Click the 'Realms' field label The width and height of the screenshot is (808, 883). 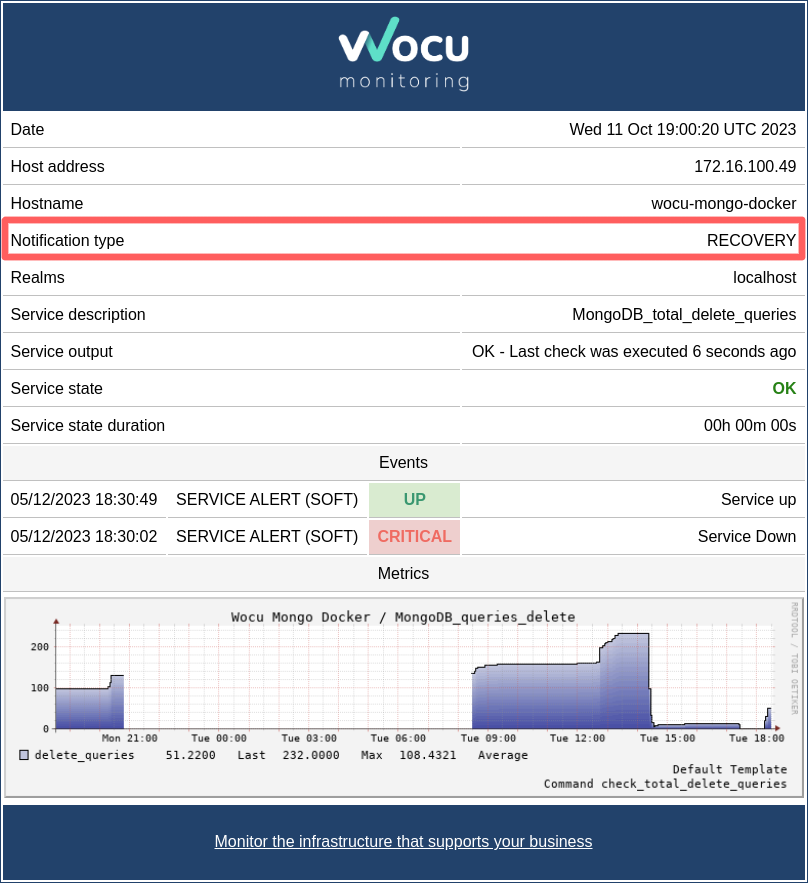tap(38, 278)
